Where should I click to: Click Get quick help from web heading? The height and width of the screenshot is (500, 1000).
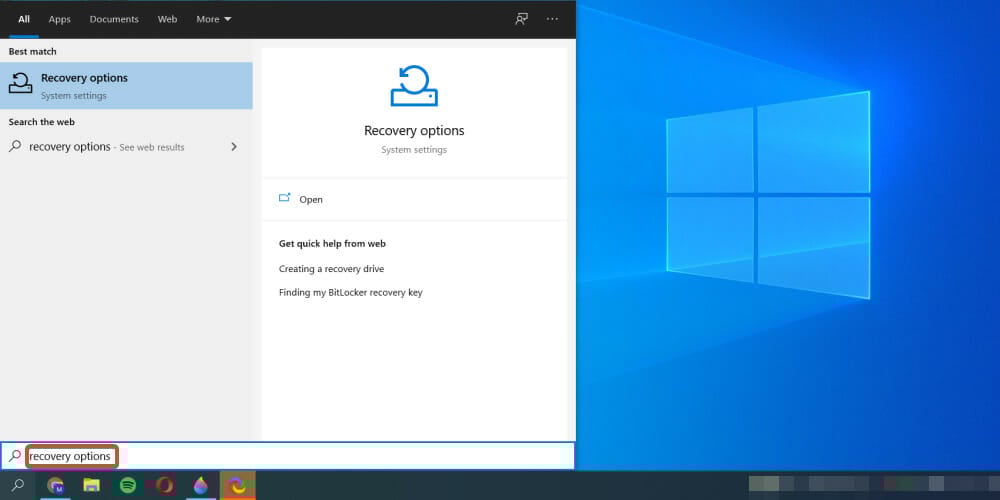(332, 244)
